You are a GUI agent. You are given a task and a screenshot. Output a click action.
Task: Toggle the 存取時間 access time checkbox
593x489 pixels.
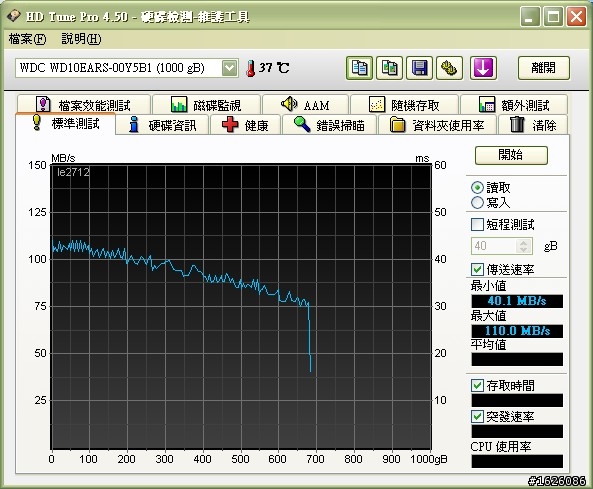(477, 385)
